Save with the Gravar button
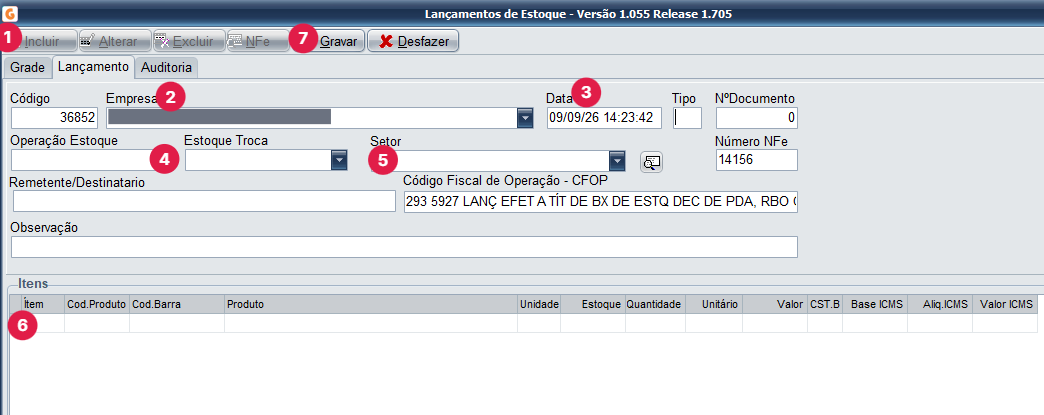 click(x=331, y=41)
